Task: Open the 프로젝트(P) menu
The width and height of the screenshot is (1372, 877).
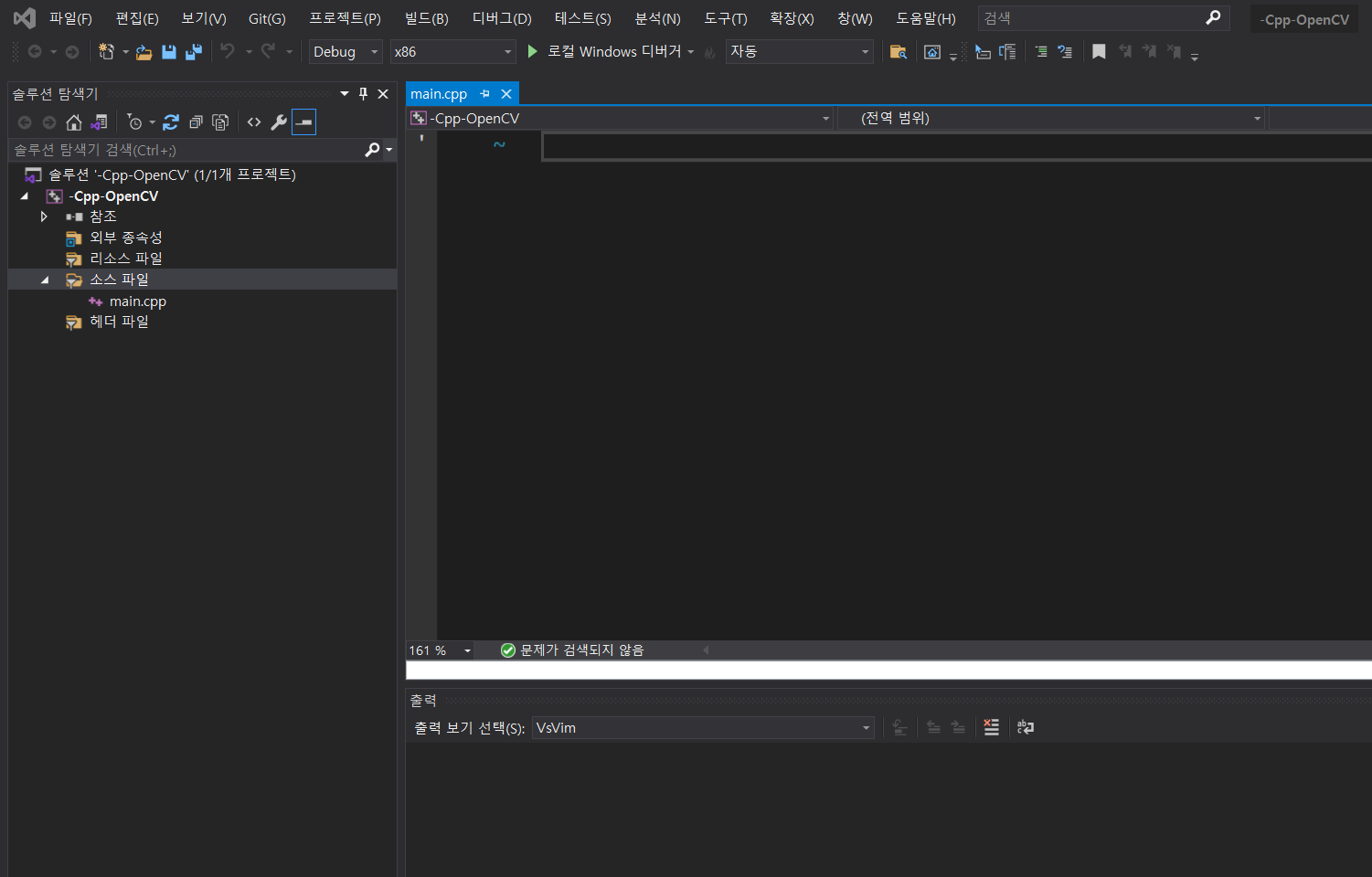Action: coord(345,18)
